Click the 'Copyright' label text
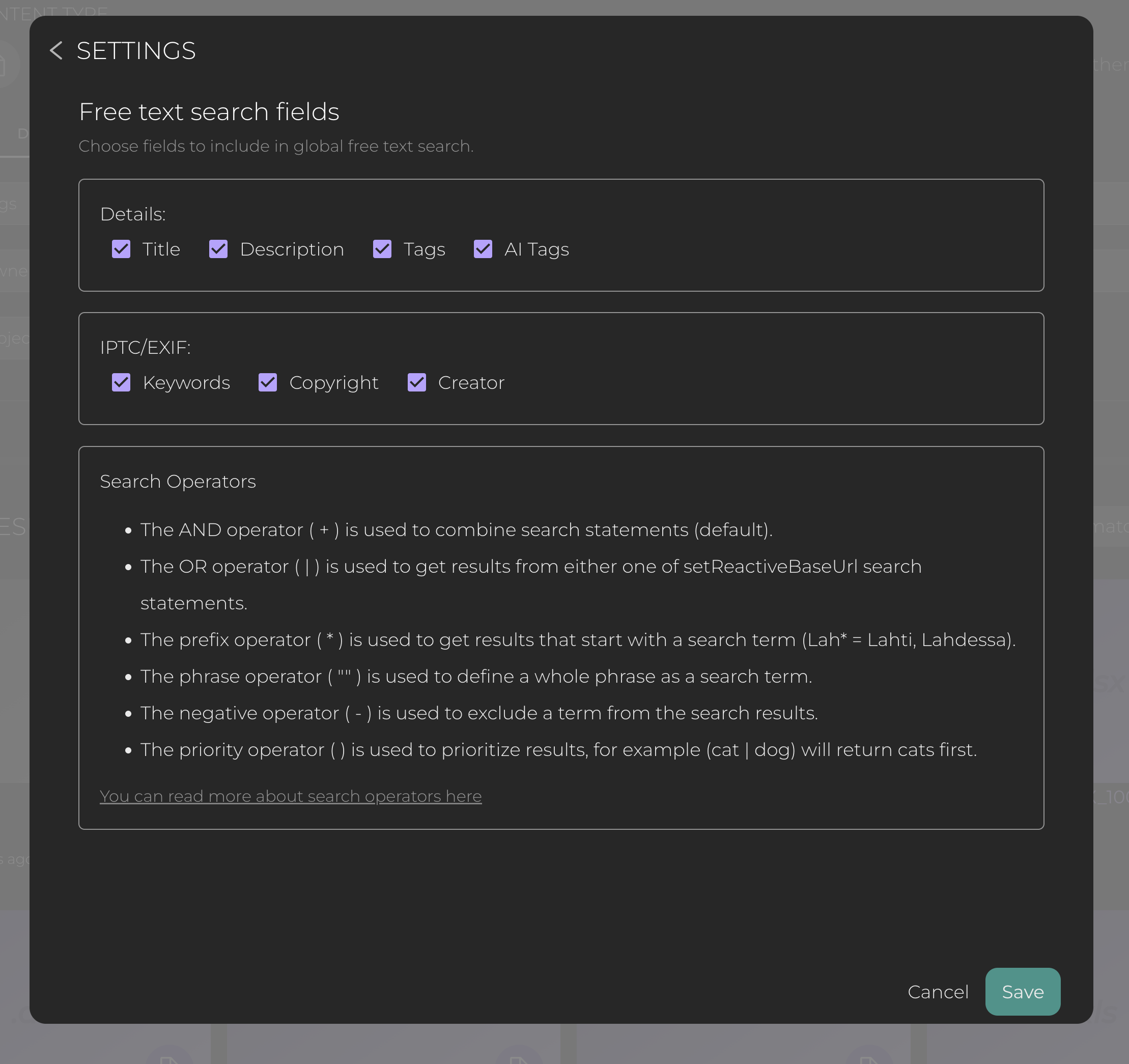The height and width of the screenshot is (1064, 1129). click(x=334, y=383)
